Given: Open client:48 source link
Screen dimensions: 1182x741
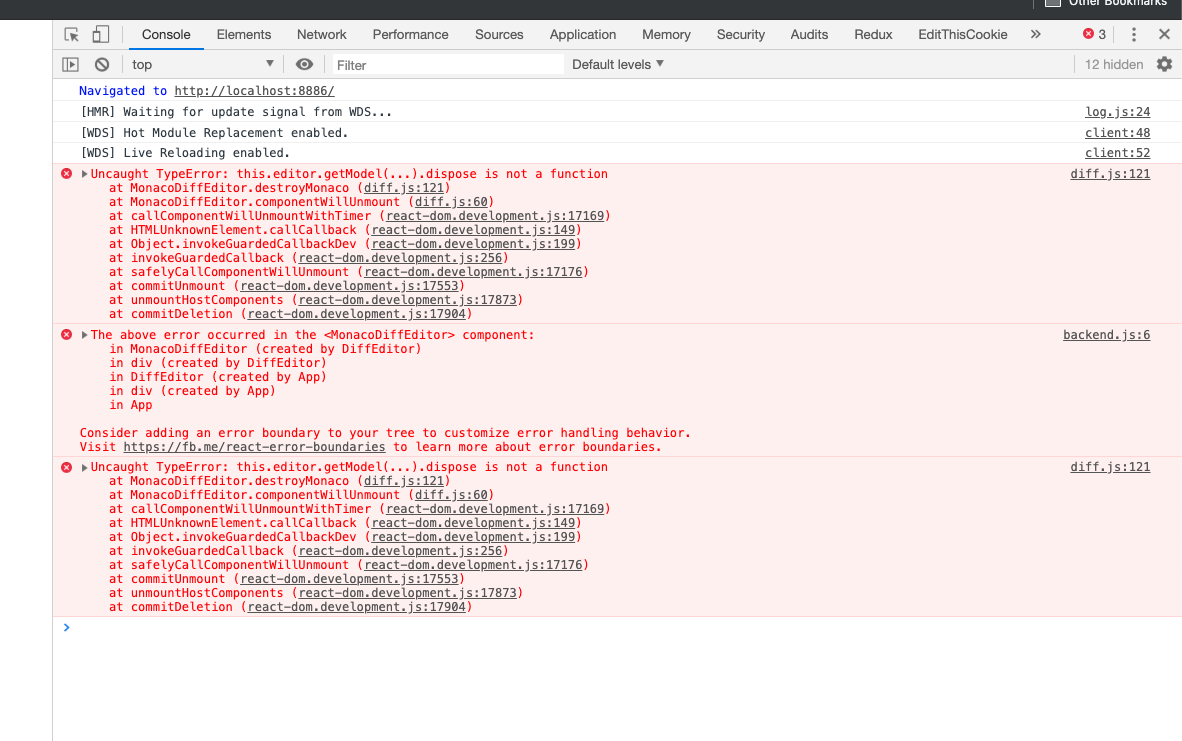Looking at the screenshot, I should click(x=1117, y=133).
